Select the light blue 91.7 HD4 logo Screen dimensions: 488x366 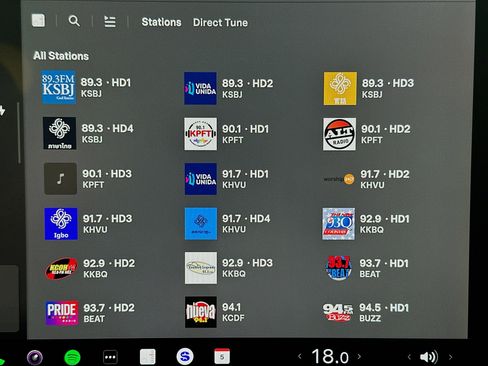pos(201,224)
